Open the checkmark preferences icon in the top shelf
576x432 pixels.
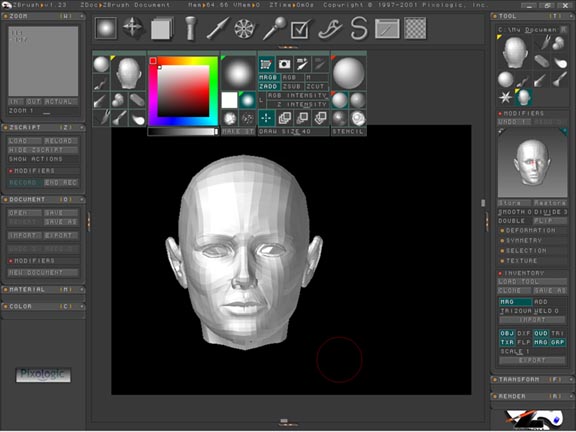coord(300,28)
